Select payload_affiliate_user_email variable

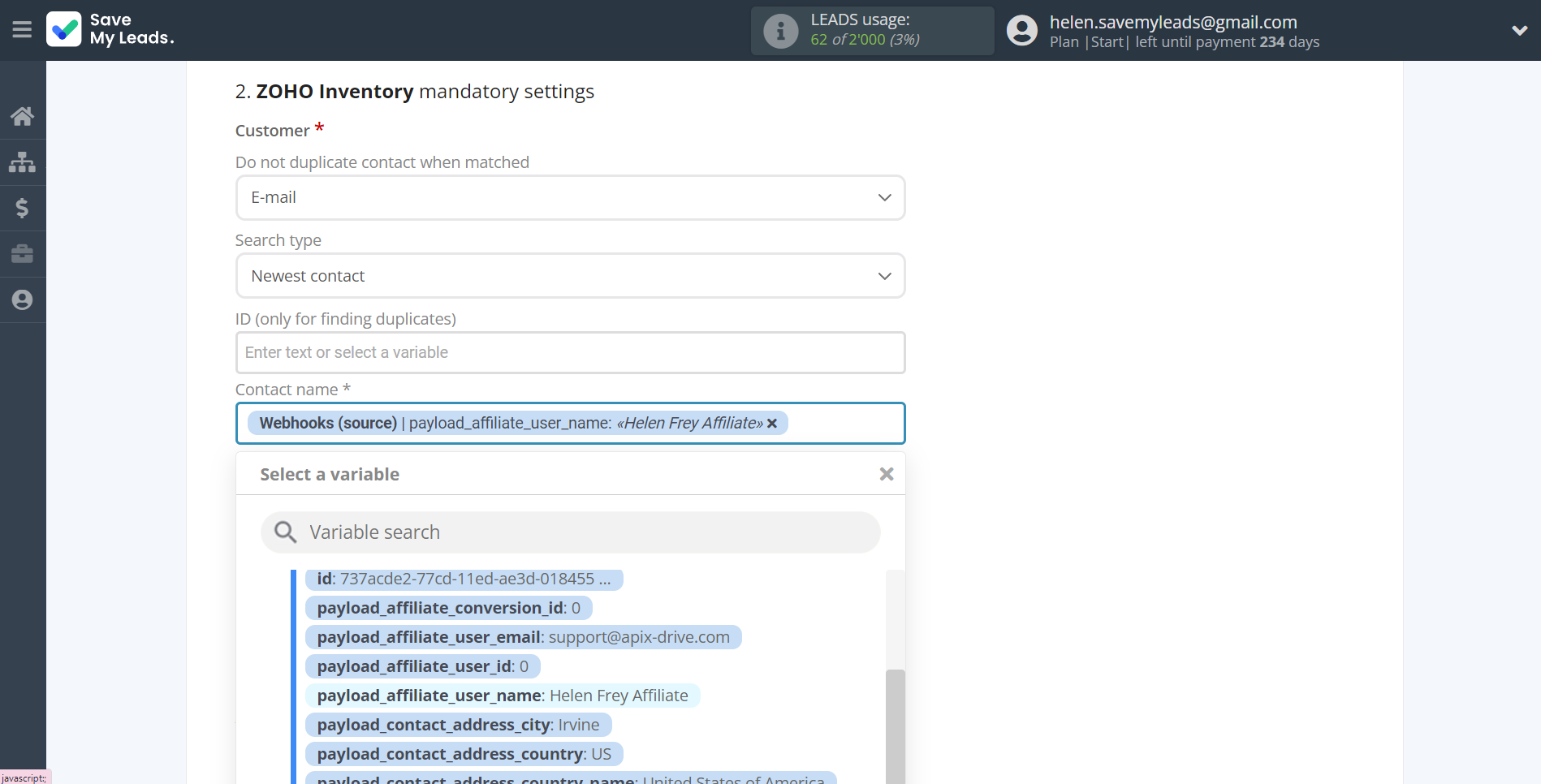523,637
